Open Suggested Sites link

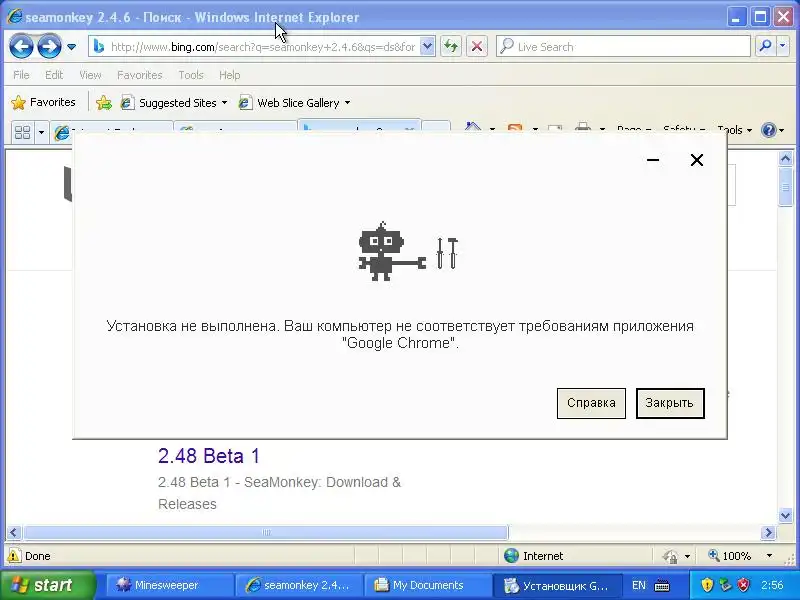[168, 103]
